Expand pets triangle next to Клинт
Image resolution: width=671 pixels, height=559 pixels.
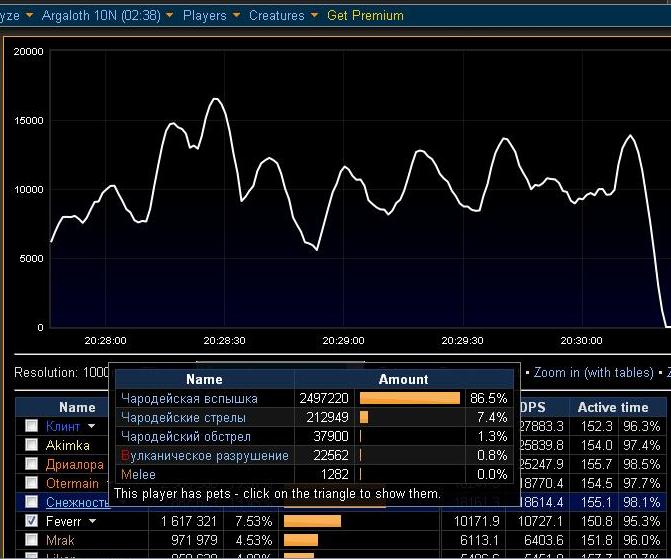(x=91, y=426)
